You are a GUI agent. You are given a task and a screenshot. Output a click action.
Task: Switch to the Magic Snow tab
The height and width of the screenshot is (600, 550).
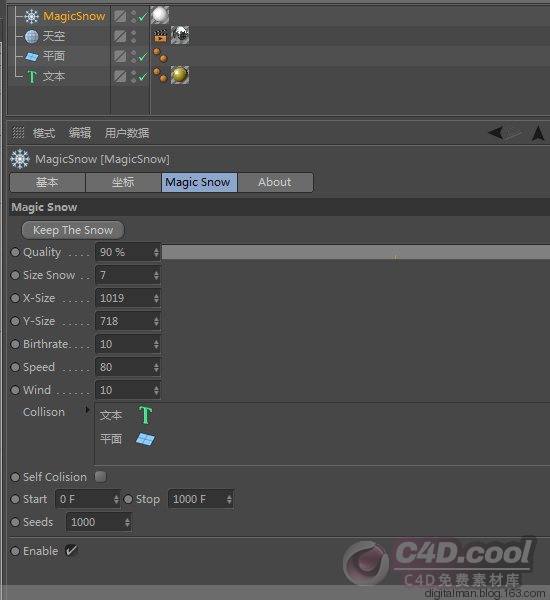pos(199,182)
